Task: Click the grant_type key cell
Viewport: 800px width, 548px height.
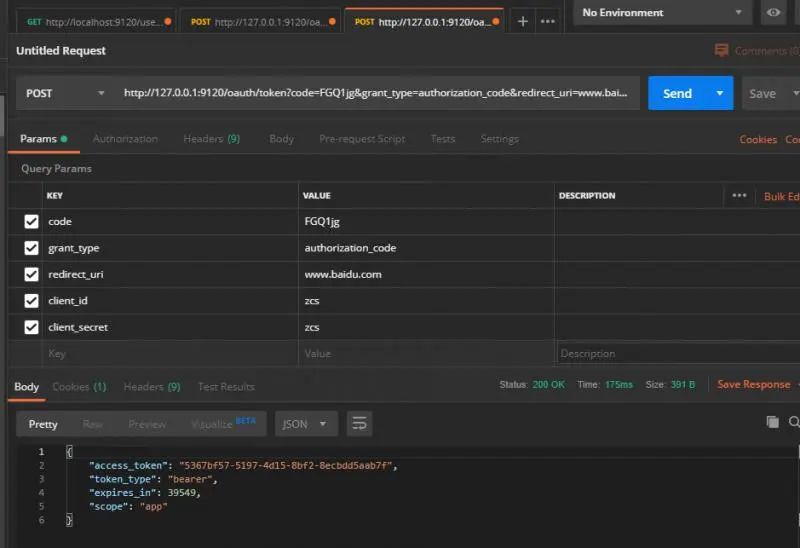Action: tap(170, 248)
